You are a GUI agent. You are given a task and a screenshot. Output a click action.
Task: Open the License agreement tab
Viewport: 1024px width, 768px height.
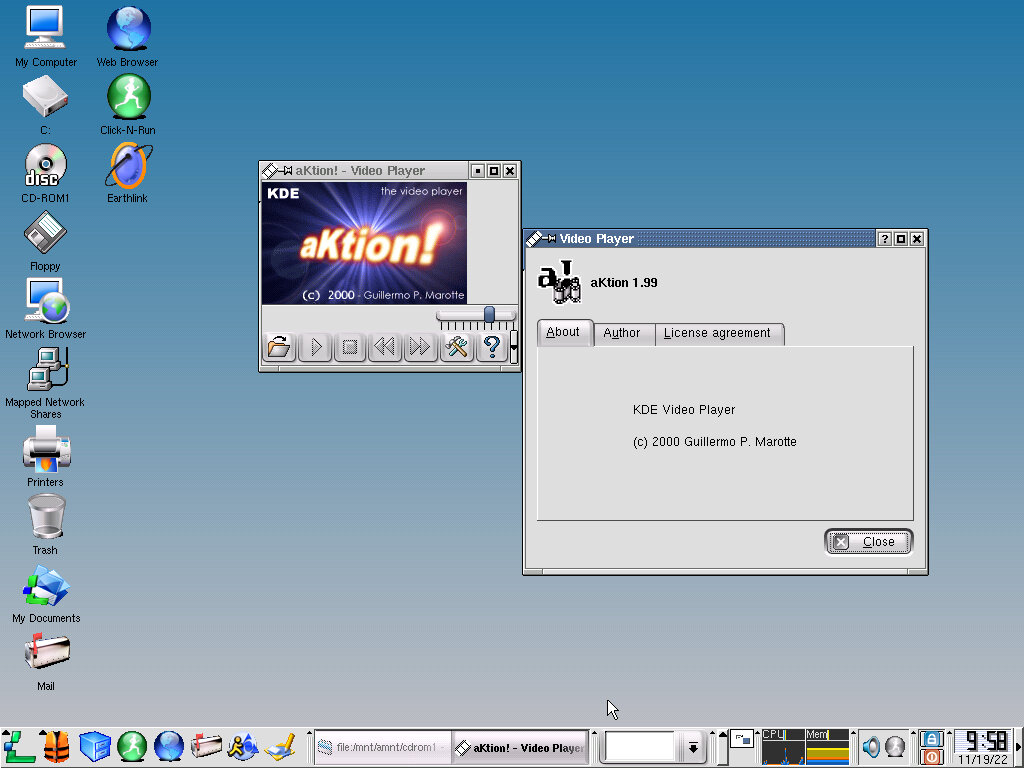tap(717, 333)
